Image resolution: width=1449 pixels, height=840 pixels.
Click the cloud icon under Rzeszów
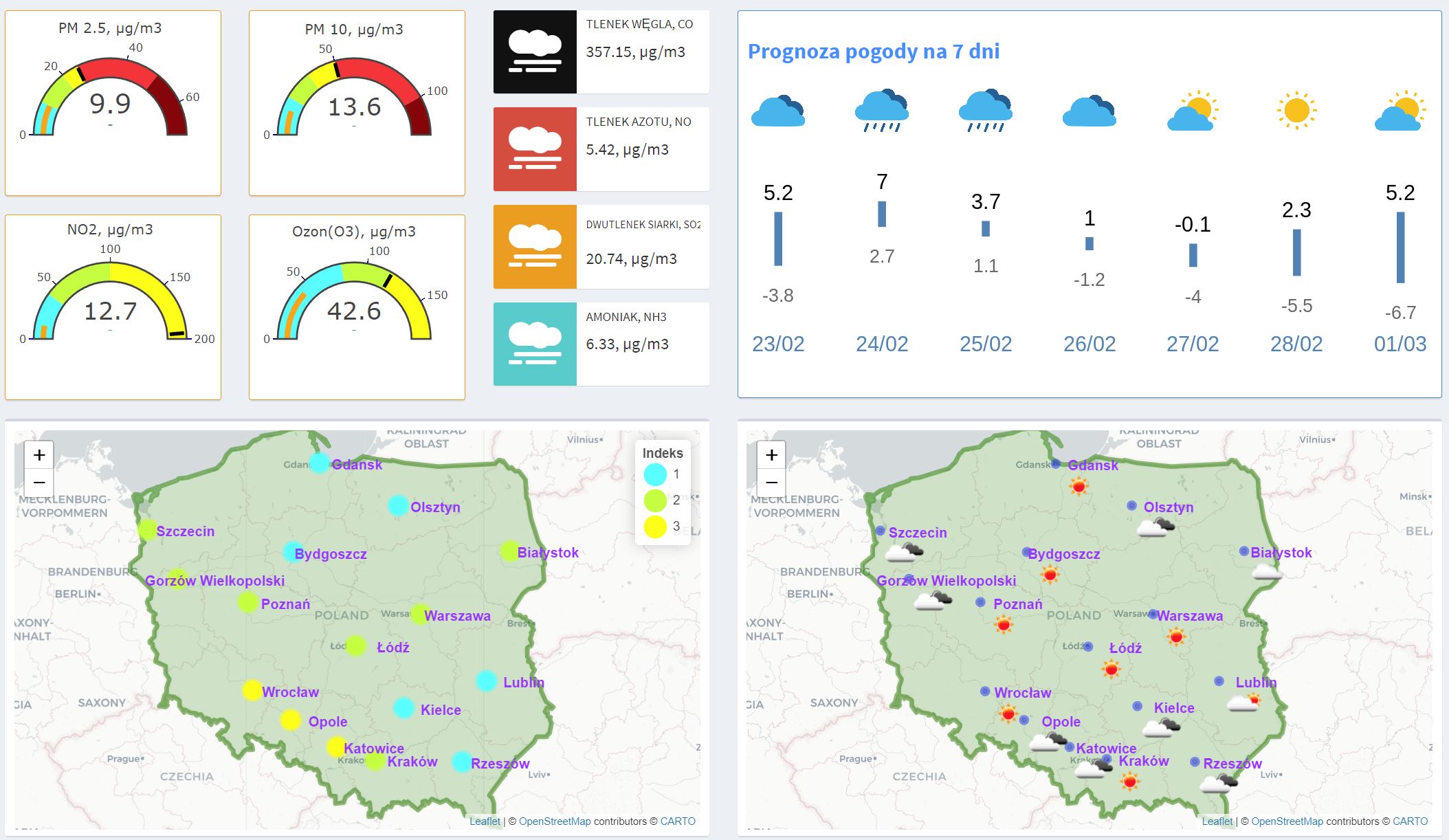click(x=1219, y=783)
